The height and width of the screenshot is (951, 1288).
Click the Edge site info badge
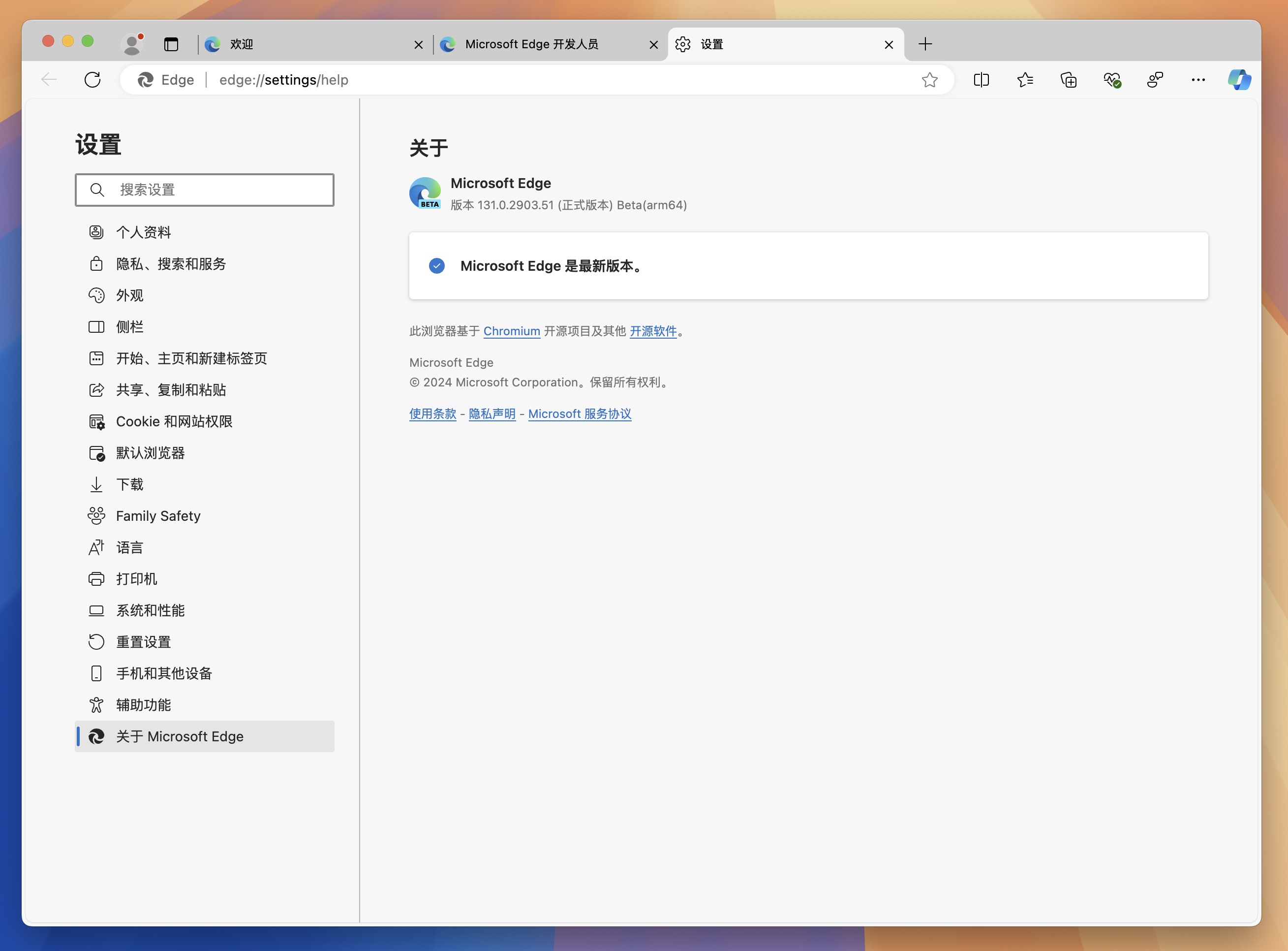[166, 79]
